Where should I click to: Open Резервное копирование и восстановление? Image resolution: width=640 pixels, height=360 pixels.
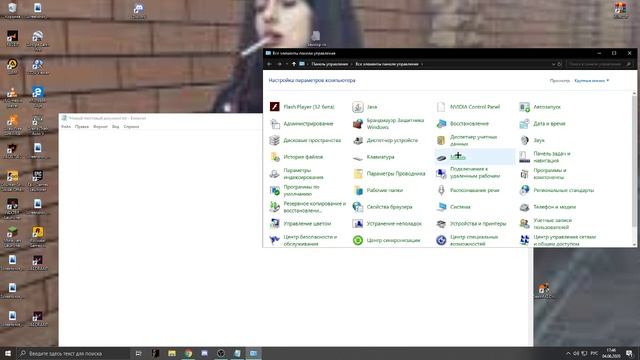[x=308, y=207]
